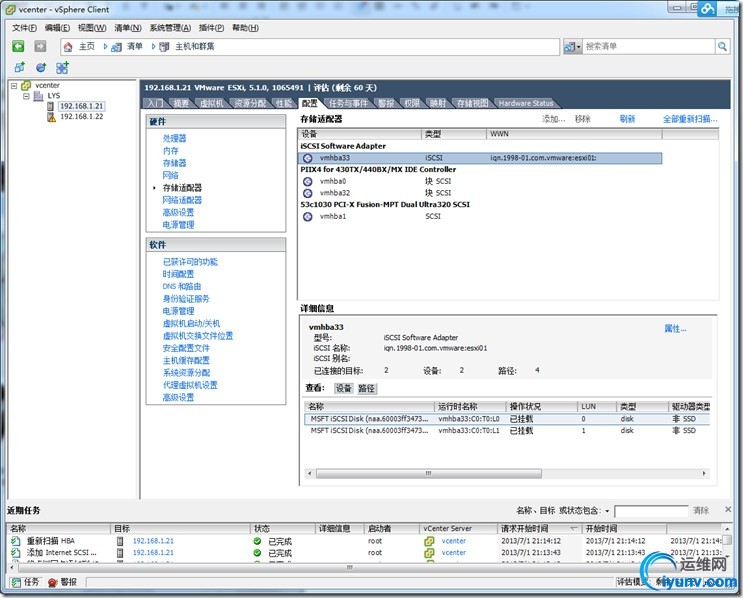Sort by the 请求开始时间 column arrow
The image size is (743, 598).
click(x=573, y=528)
